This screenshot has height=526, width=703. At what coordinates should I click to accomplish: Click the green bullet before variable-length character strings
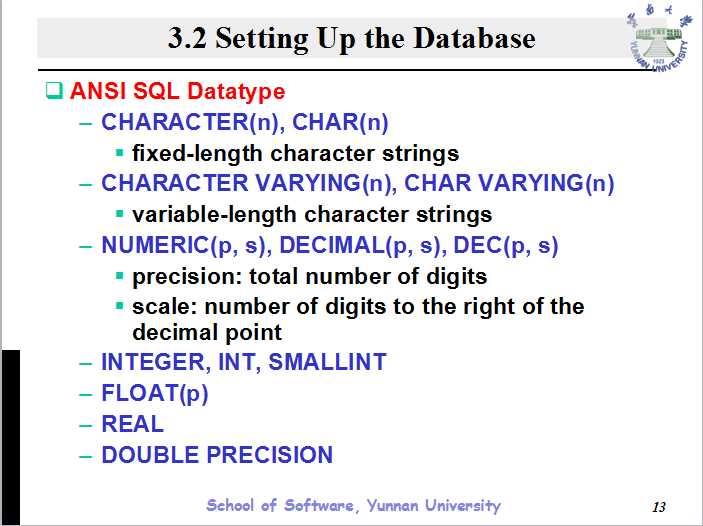pyautogui.click(x=120, y=214)
